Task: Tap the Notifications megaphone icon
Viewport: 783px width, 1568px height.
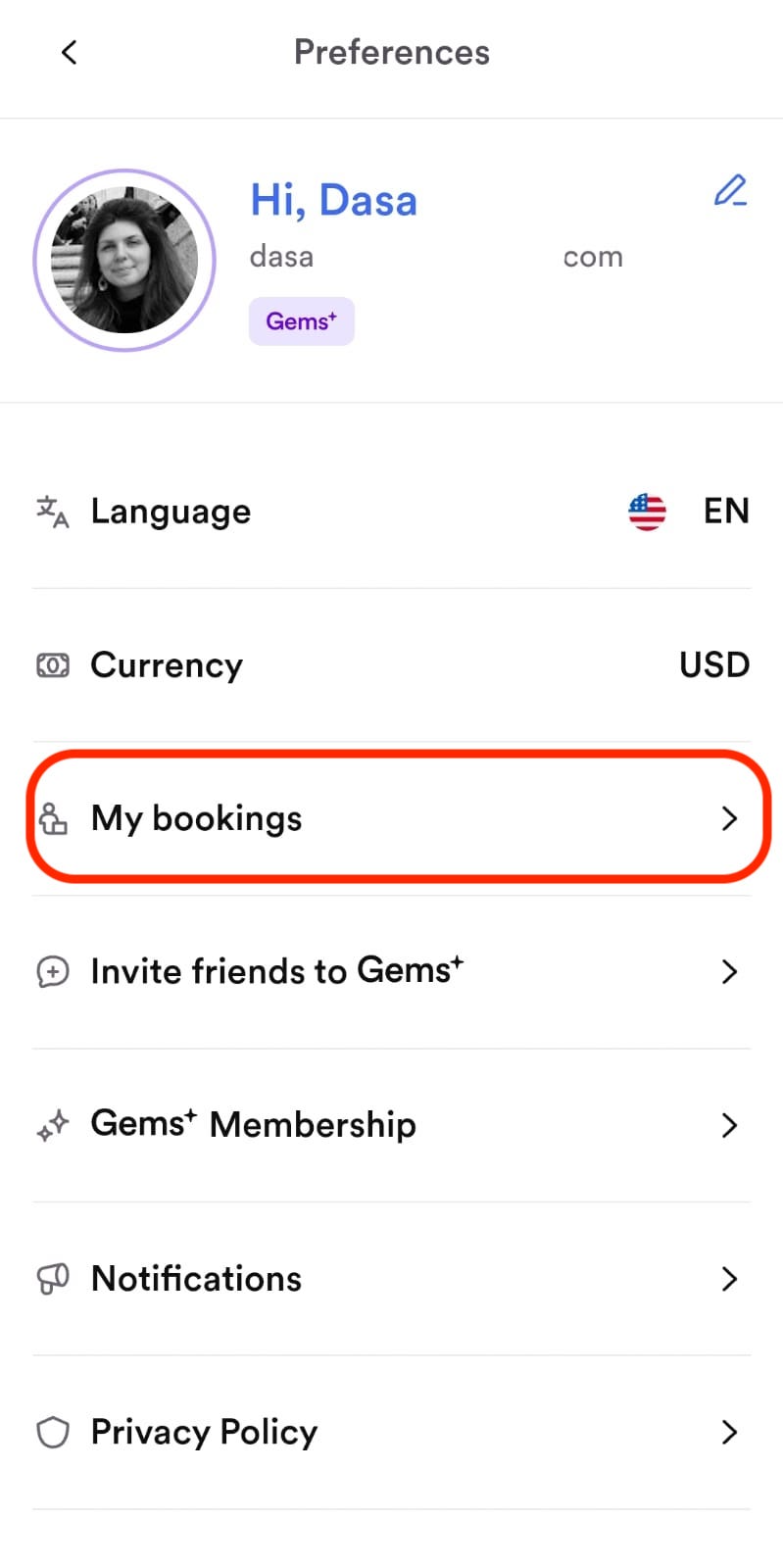Action: pyautogui.click(x=52, y=1279)
